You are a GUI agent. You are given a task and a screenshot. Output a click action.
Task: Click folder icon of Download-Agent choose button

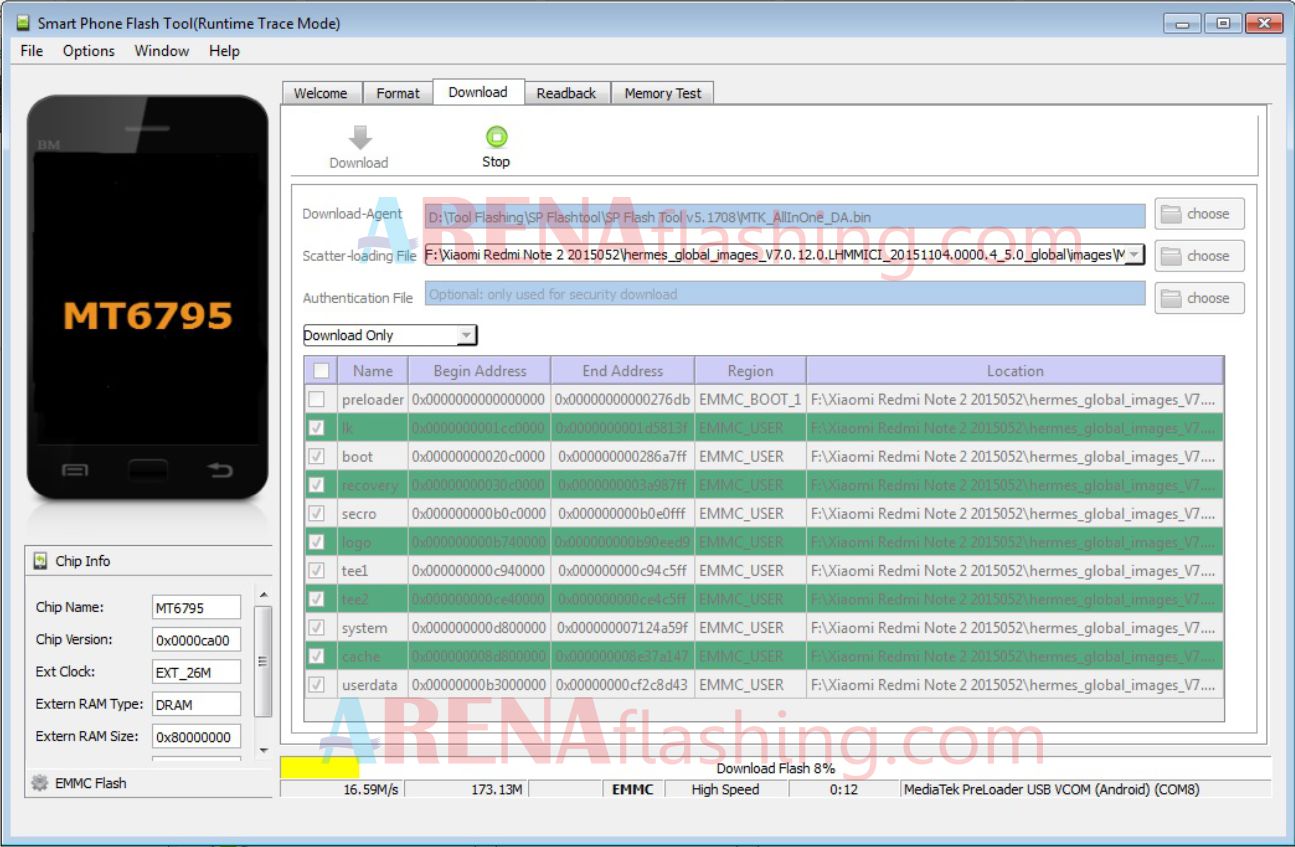tap(1171, 213)
